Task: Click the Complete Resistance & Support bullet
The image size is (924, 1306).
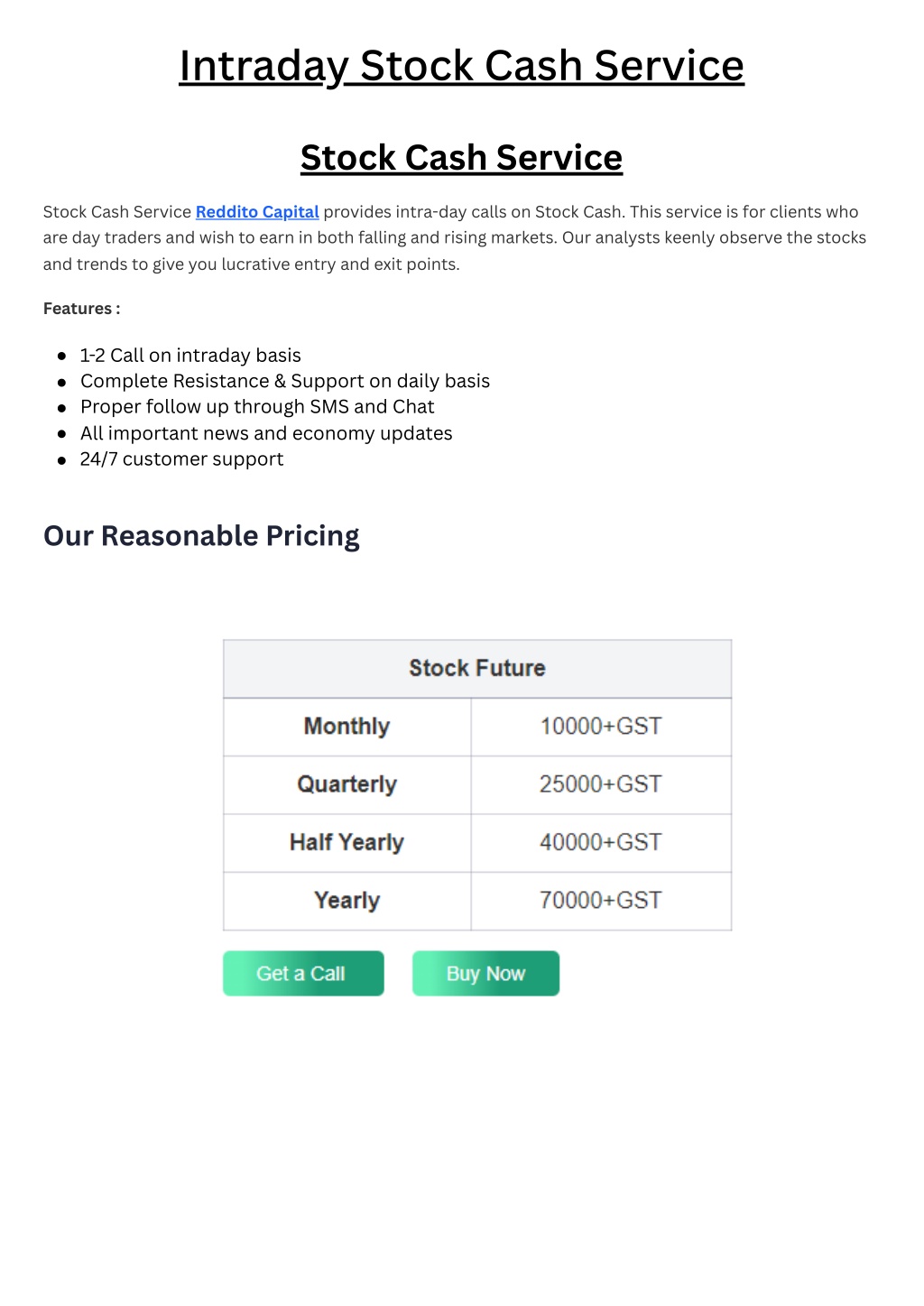Action: pos(285,382)
